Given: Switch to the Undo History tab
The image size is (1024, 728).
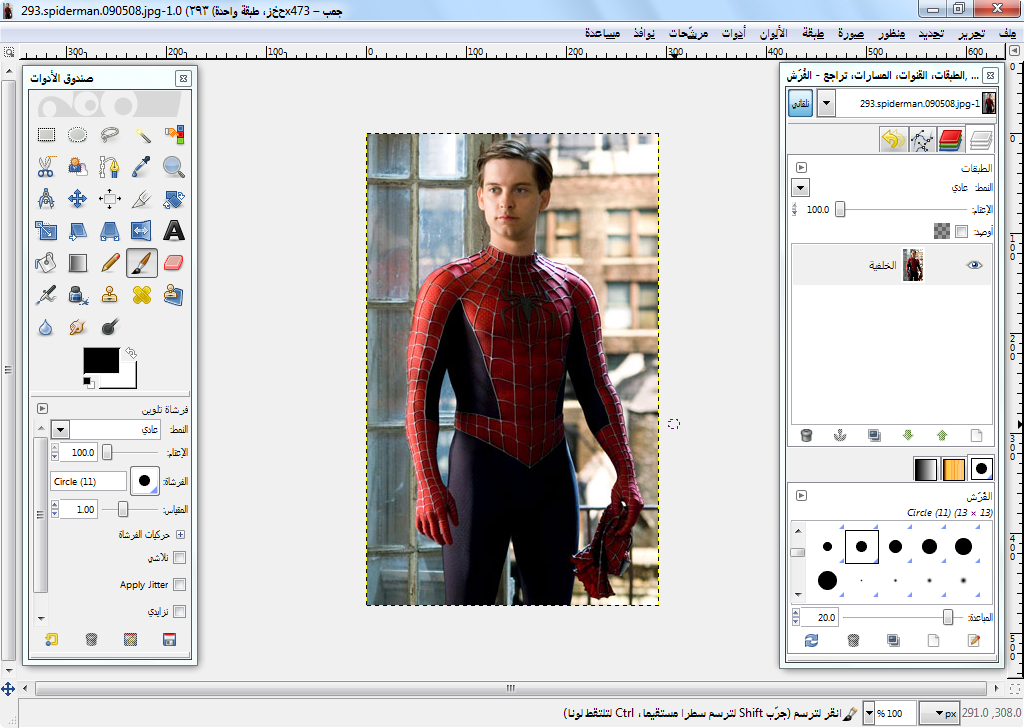Looking at the screenshot, I should coord(893,140).
